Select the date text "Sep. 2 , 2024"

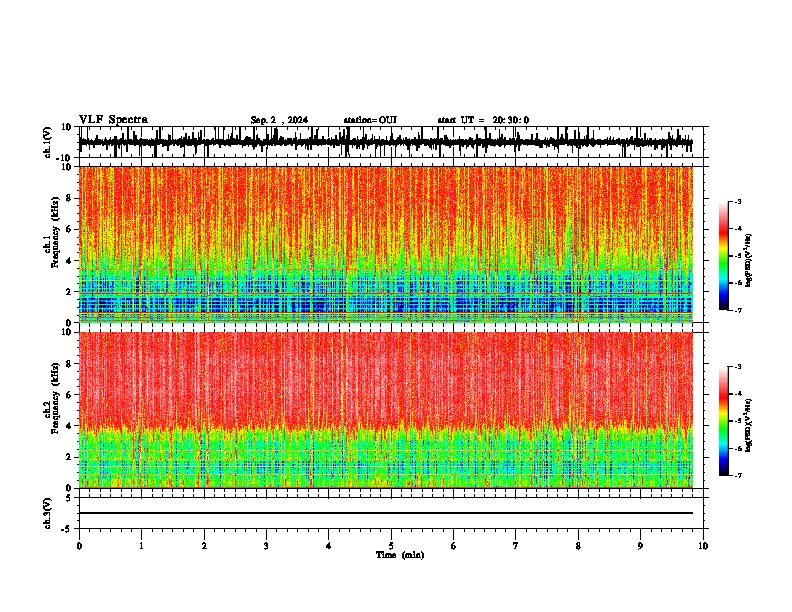[x=279, y=120]
